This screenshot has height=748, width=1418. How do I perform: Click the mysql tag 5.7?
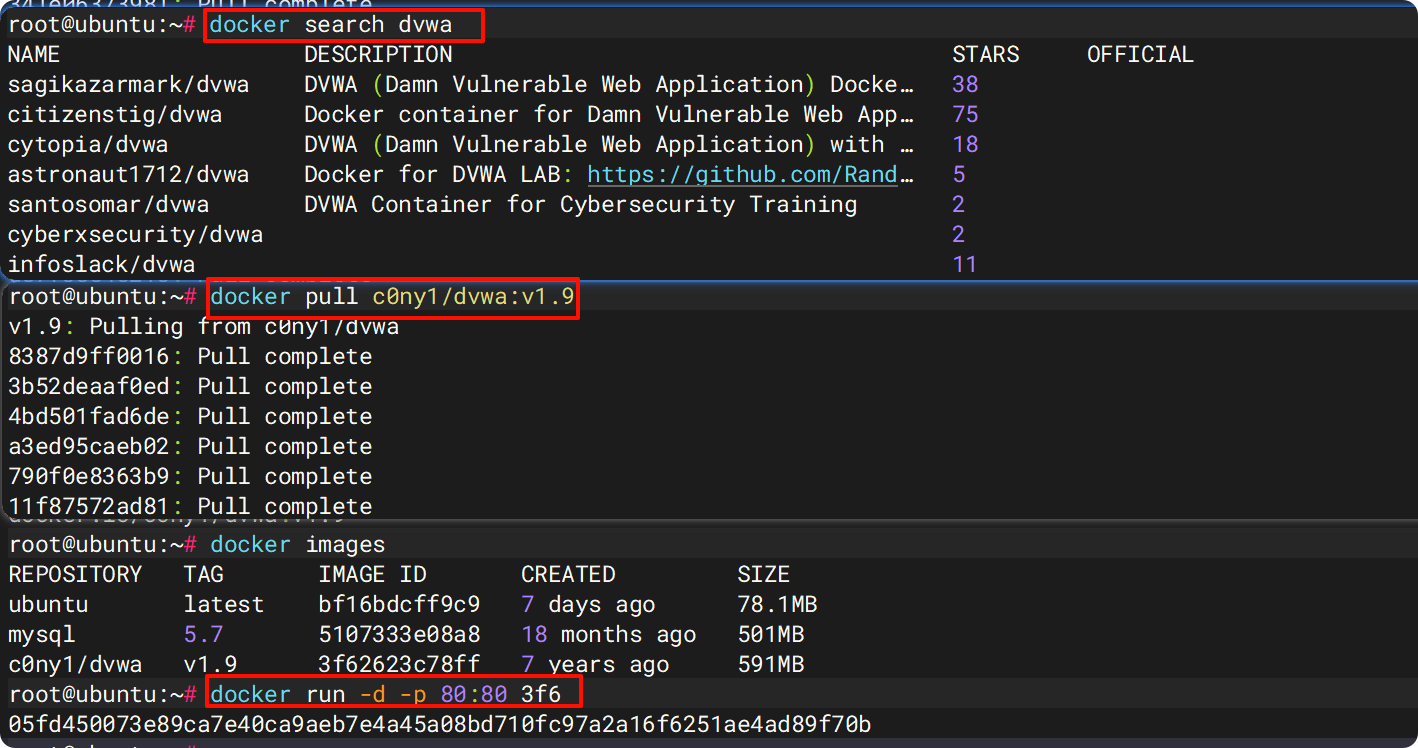203,635
